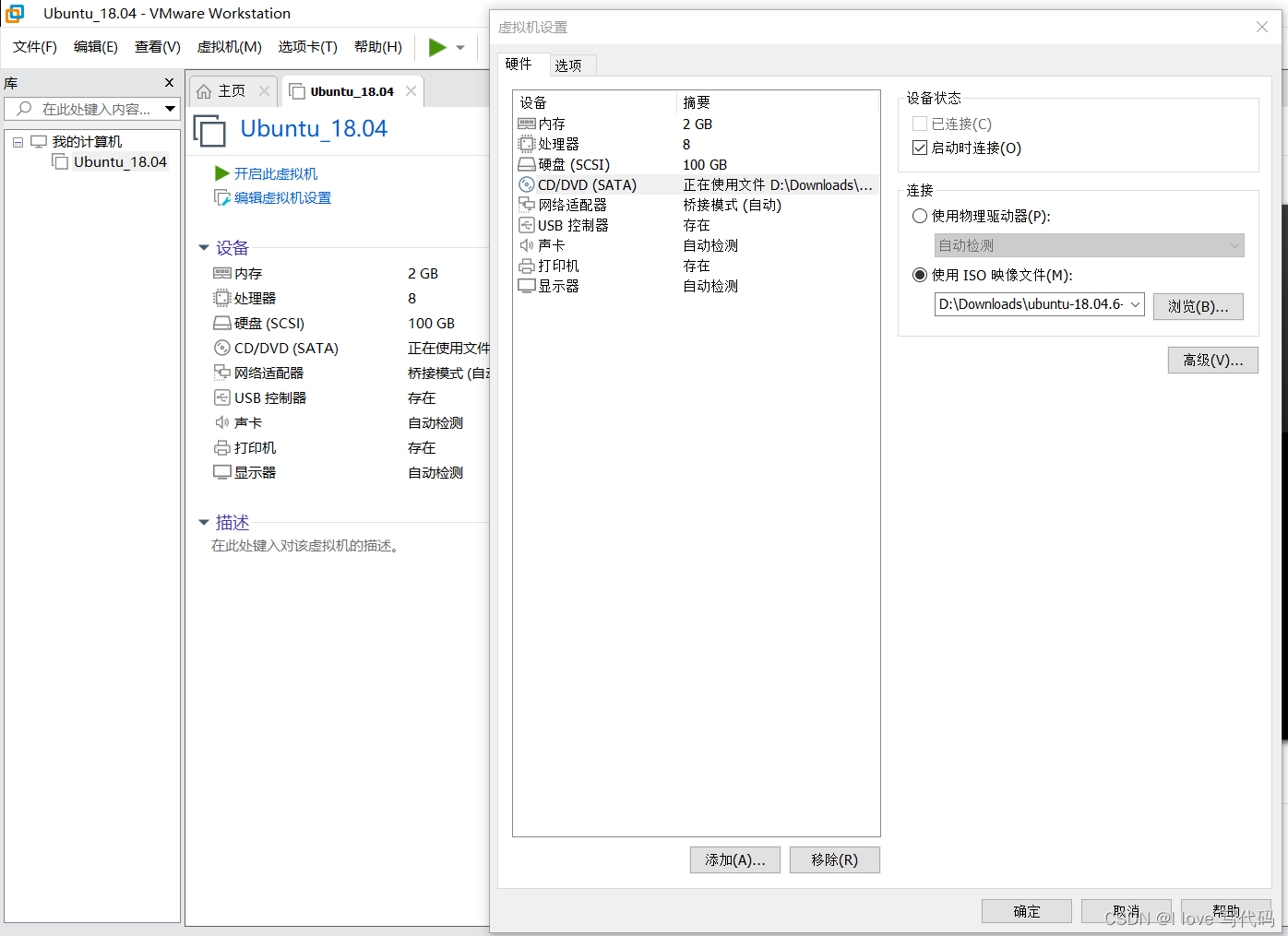Click the 添加(A)... button
Screen dimensions: 1288x936
(x=734, y=859)
